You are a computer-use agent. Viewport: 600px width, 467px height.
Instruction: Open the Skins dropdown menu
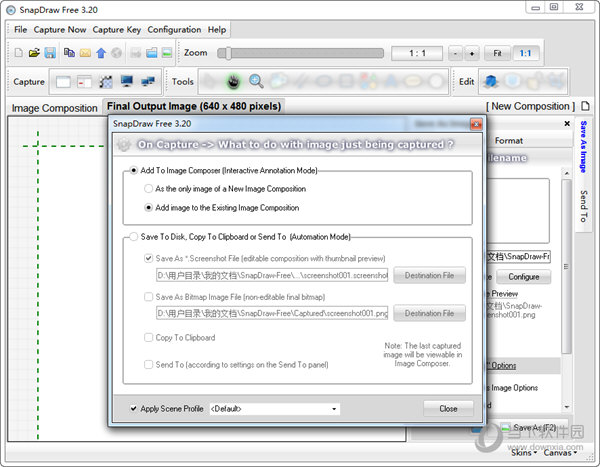524,453
